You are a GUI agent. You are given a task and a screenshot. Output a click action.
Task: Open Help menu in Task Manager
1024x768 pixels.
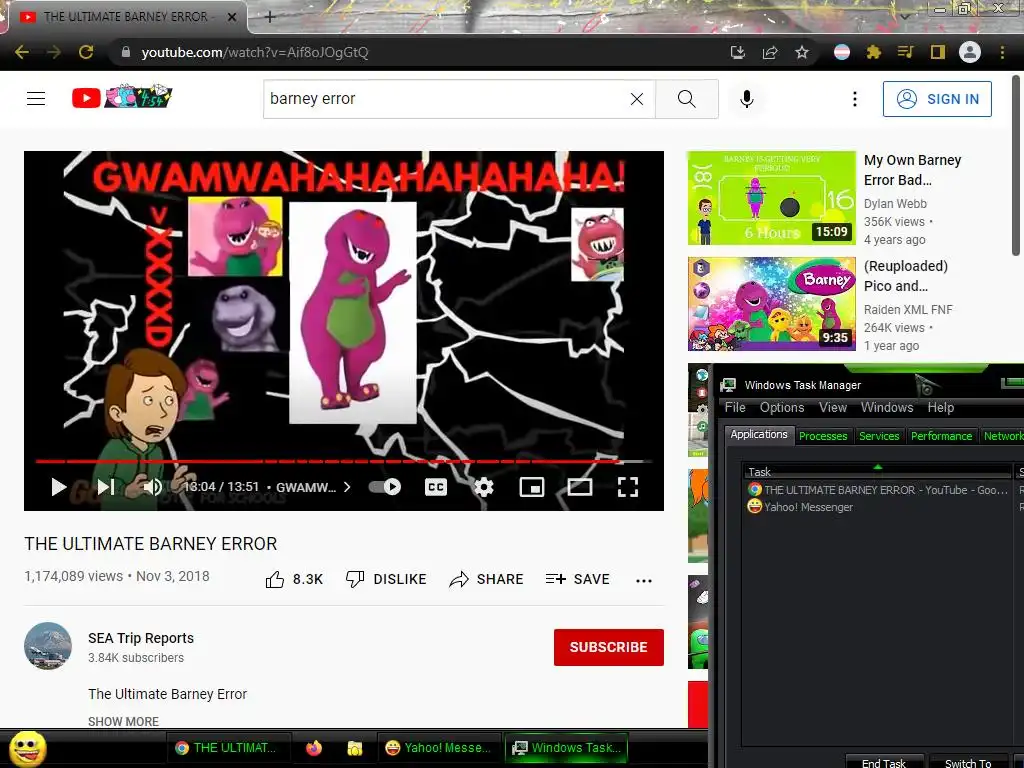[x=940, y=408]
